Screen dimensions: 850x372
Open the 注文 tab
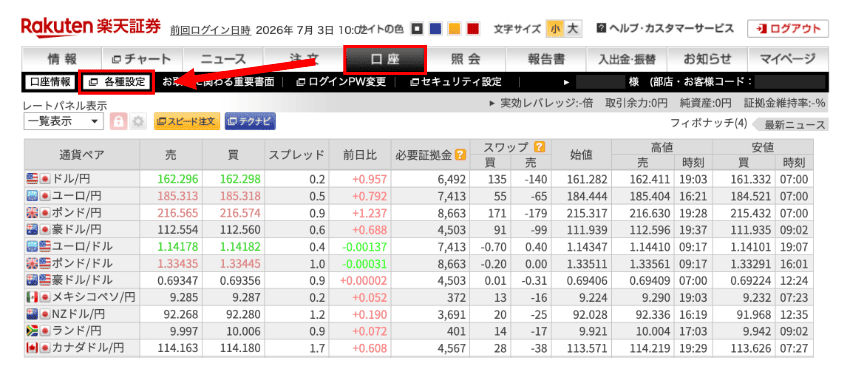pos(304,59)
